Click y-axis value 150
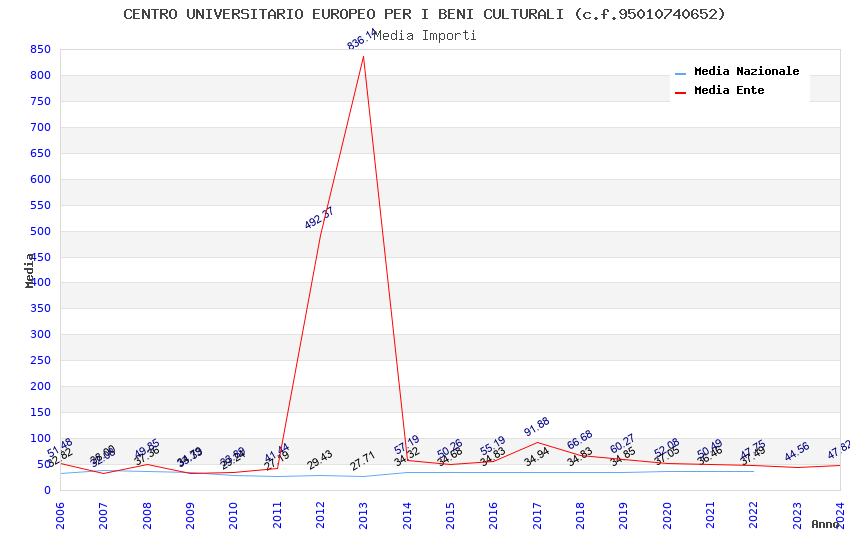The image size is (850, 550). pos(41,412)
